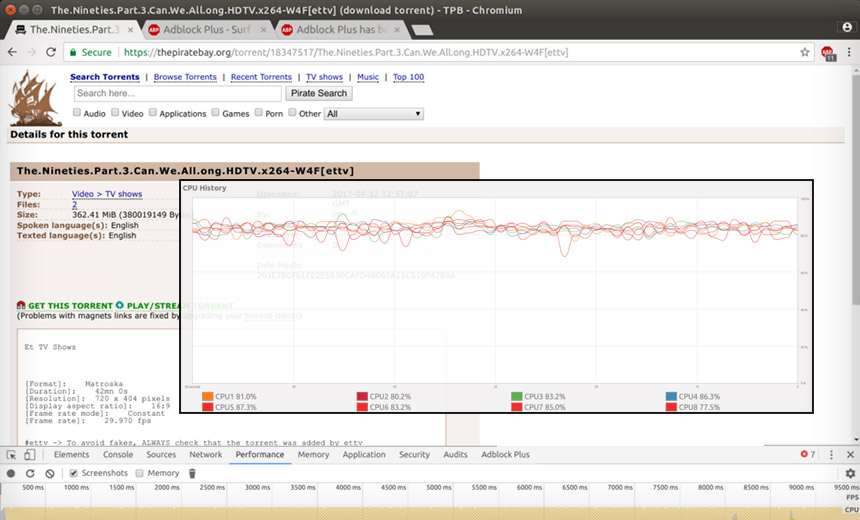Uncheck Screenshots in Performance panel
Screen dimensions: 860x520
tap(73, 473)
